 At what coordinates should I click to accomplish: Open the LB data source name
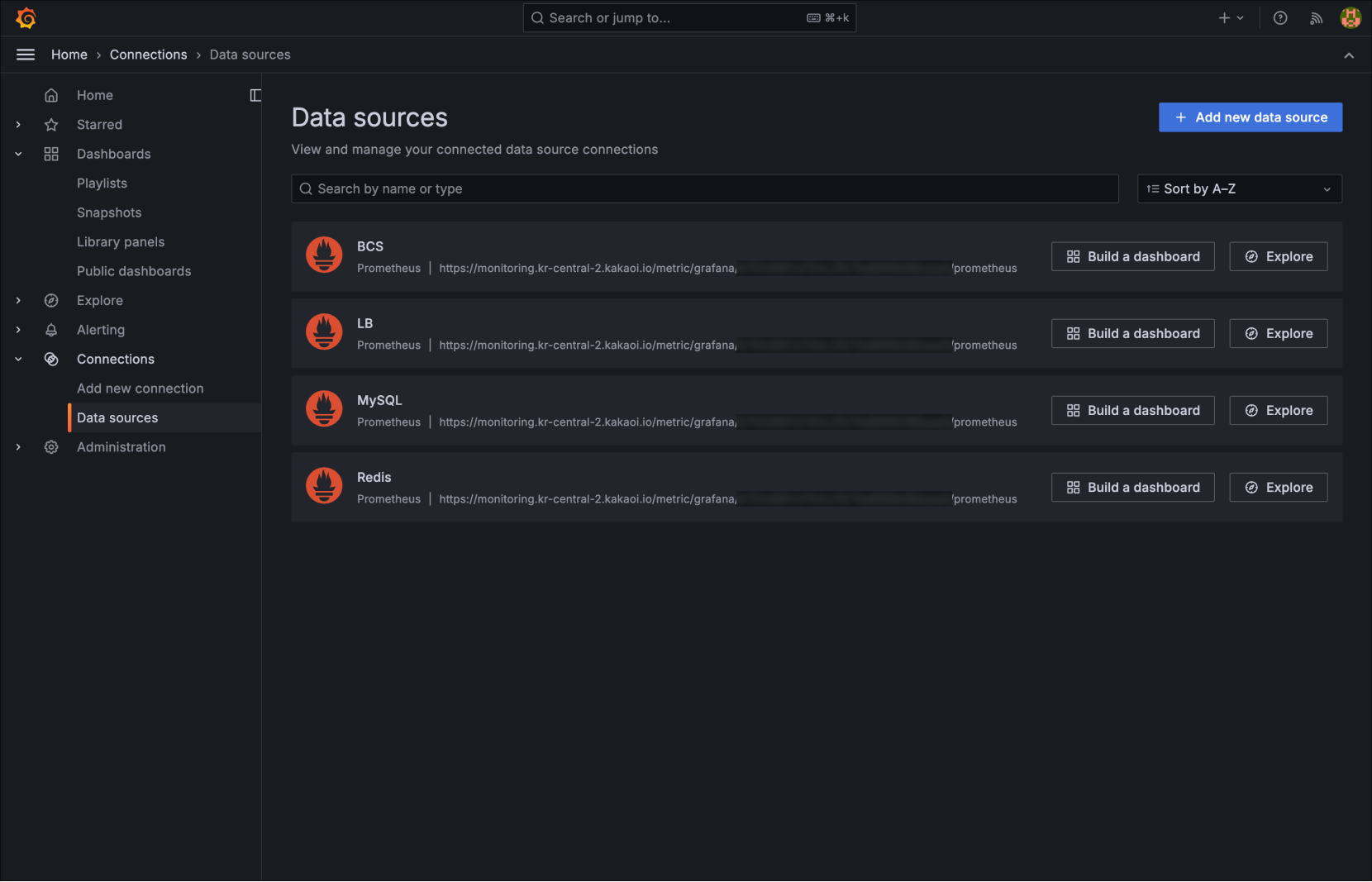[x=364, y=323]
